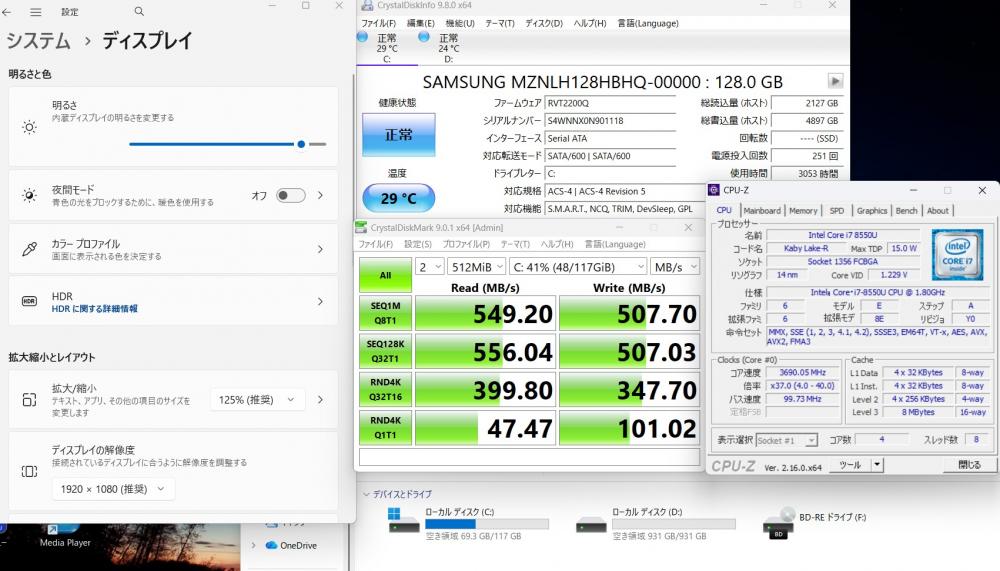Open CrystalDiskInfo ディスク(D) menu
The height and width of the screenshot is (571, 1000).
(544, 23)
